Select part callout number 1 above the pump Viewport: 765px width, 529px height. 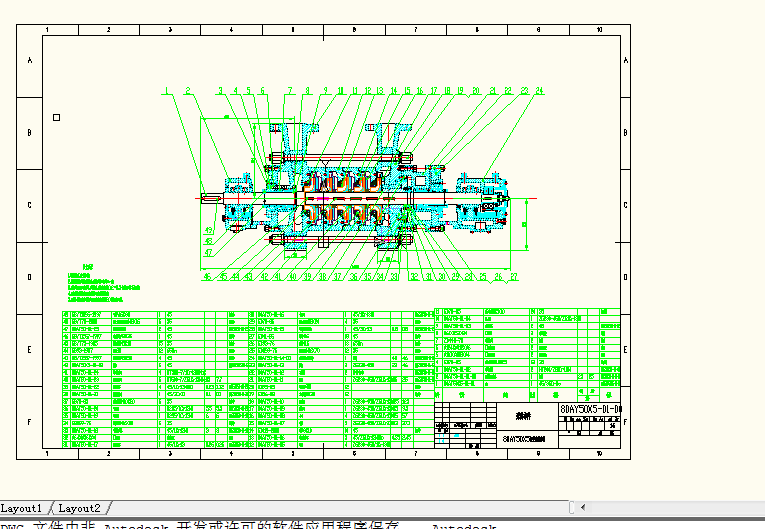pos(166,90)
